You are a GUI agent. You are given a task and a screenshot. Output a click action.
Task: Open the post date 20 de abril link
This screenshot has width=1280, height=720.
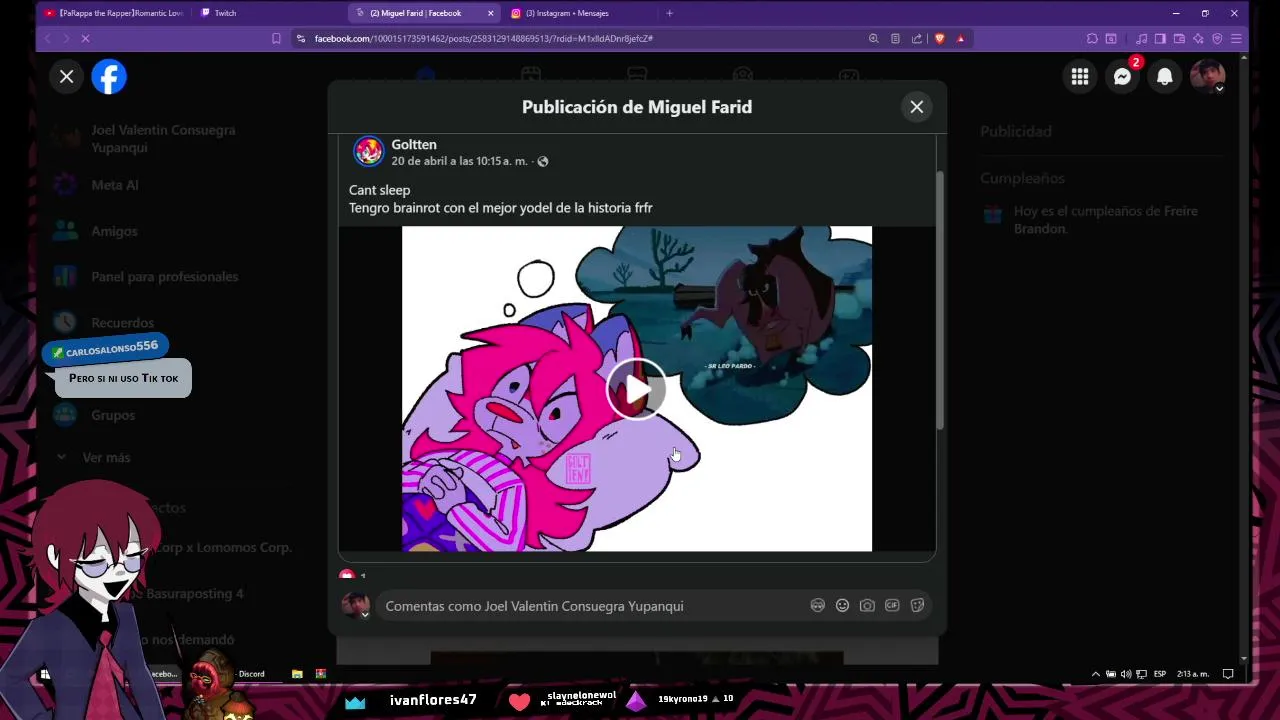(x=459, y=161)
